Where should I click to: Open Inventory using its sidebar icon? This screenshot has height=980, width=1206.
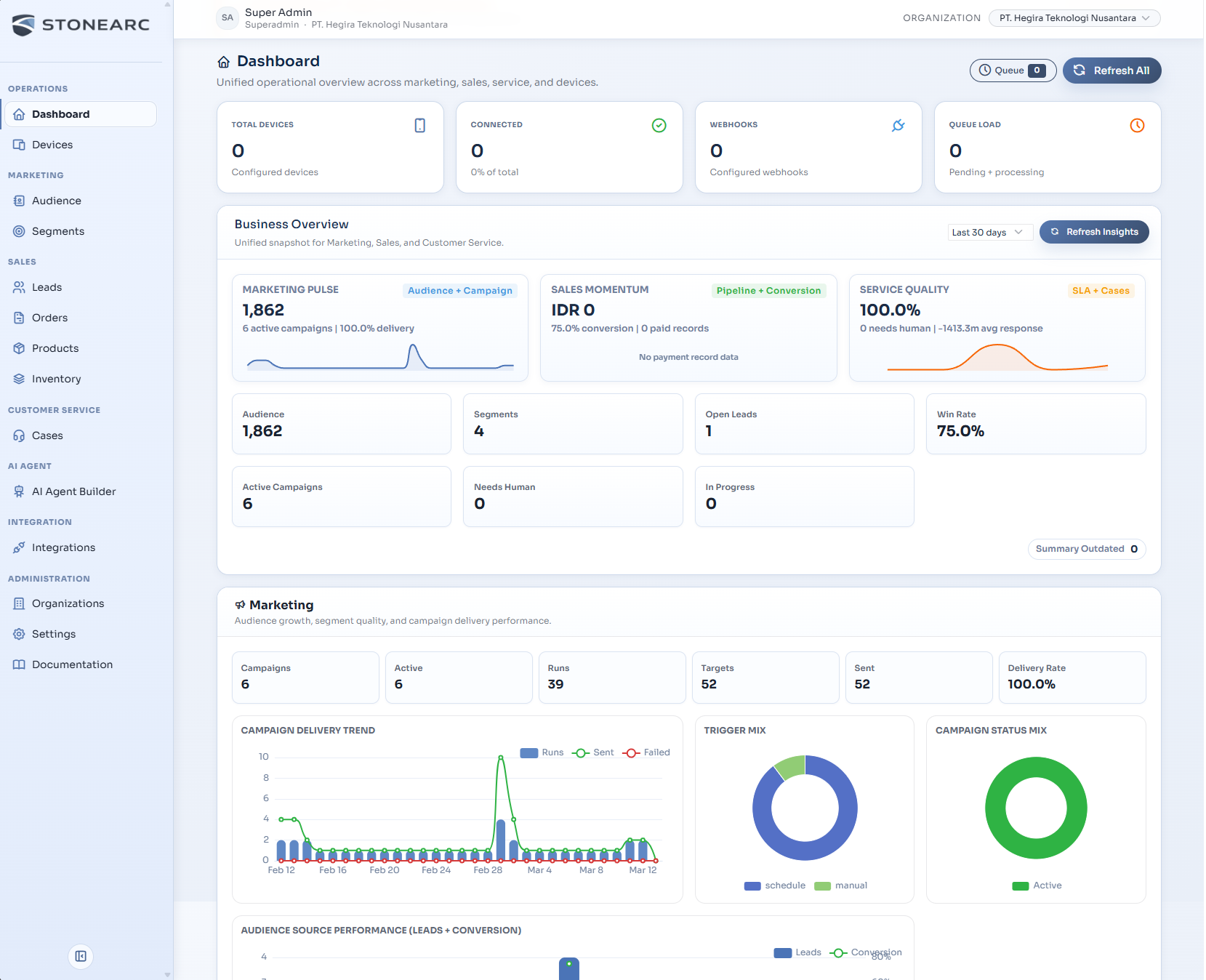[20, 379]
